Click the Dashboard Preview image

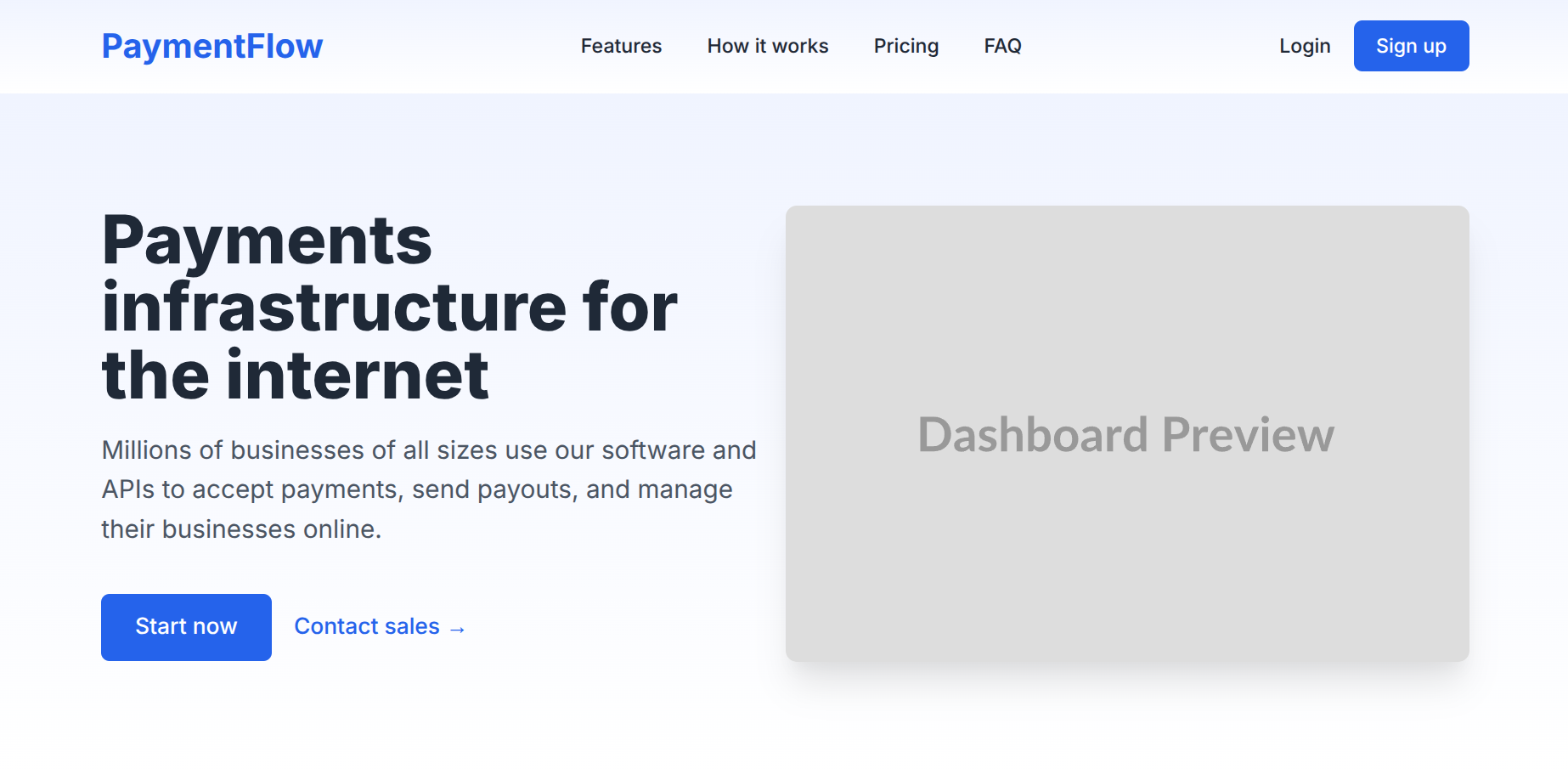[1127, 433]
